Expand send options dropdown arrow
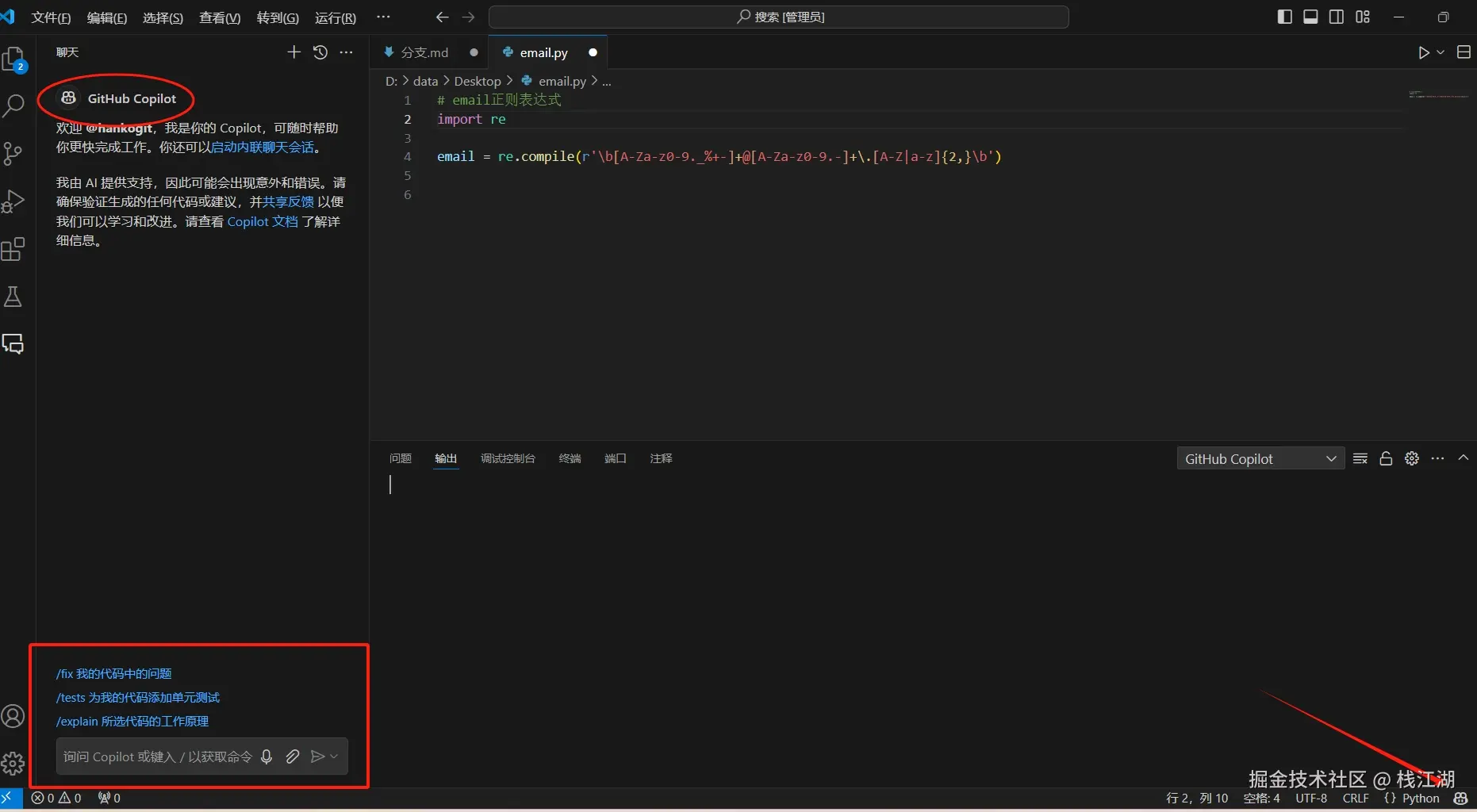This screenshot has width=1477, height=812. (x=334, y=756)
